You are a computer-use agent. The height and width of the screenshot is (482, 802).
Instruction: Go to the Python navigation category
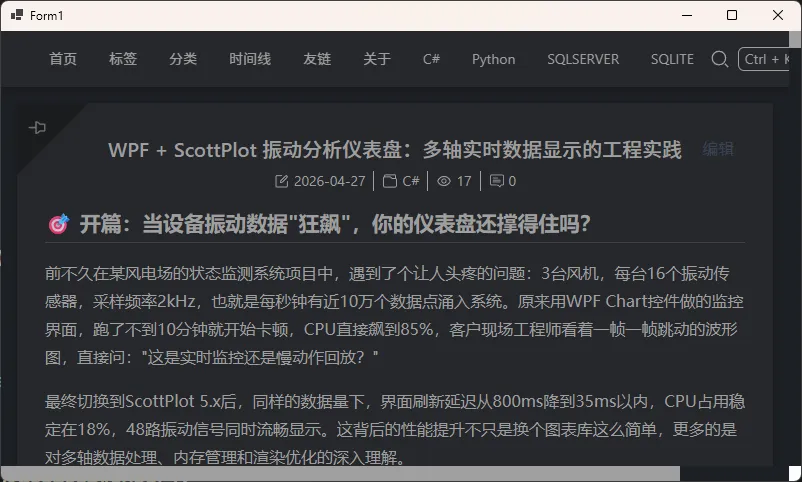pos(494,59)
